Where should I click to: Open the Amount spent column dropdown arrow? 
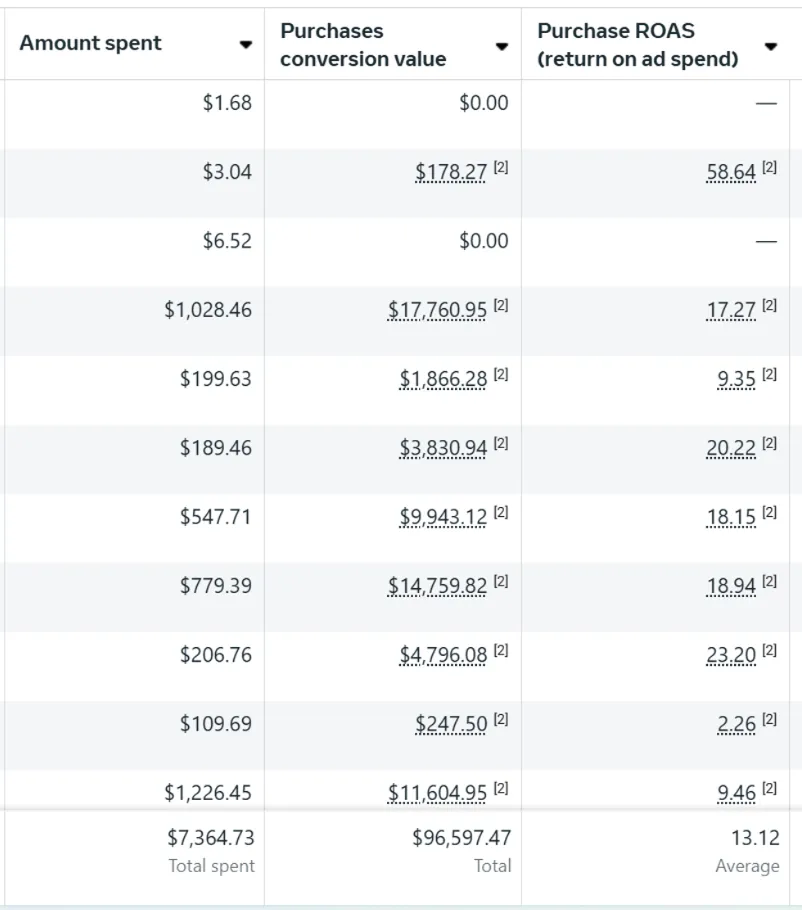tap(245, 45)
